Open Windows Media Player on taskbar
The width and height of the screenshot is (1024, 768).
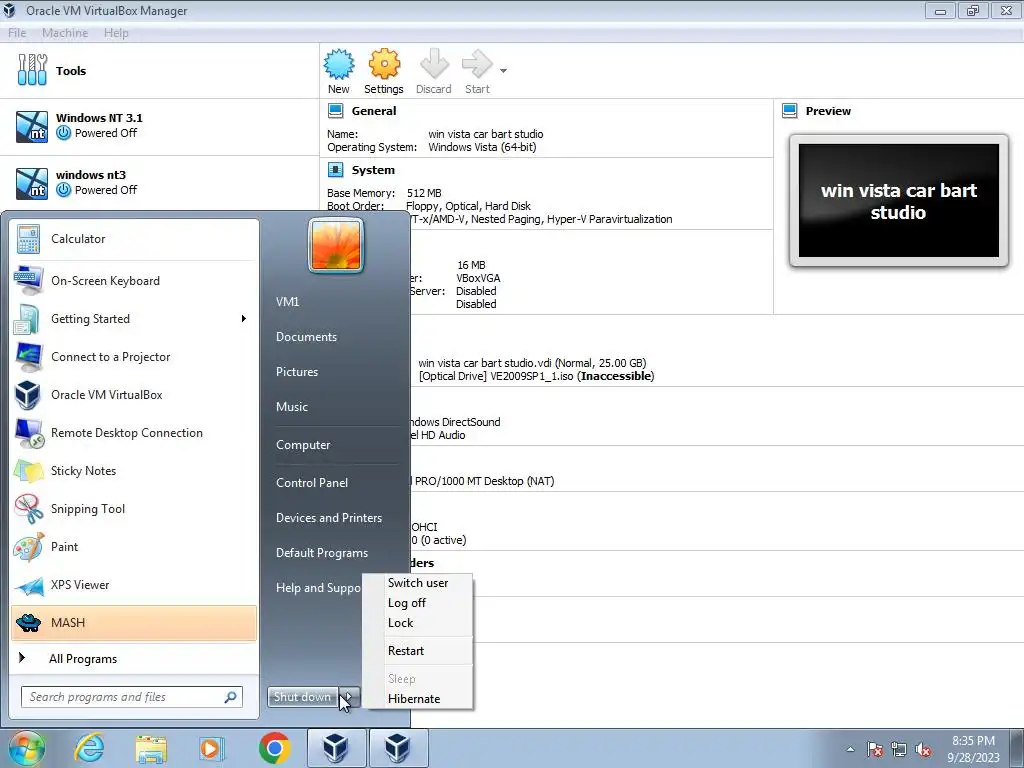[x=212, y=748]
